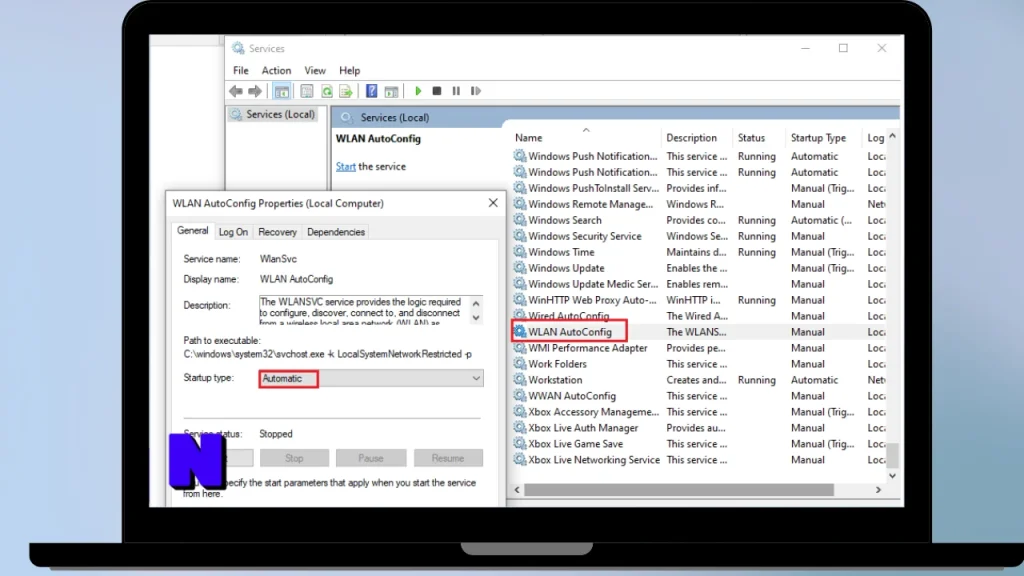This screenshot has height=576, width=1024.
Task: Select Xbox Accessory Management service name
Action: click(593, 411)
